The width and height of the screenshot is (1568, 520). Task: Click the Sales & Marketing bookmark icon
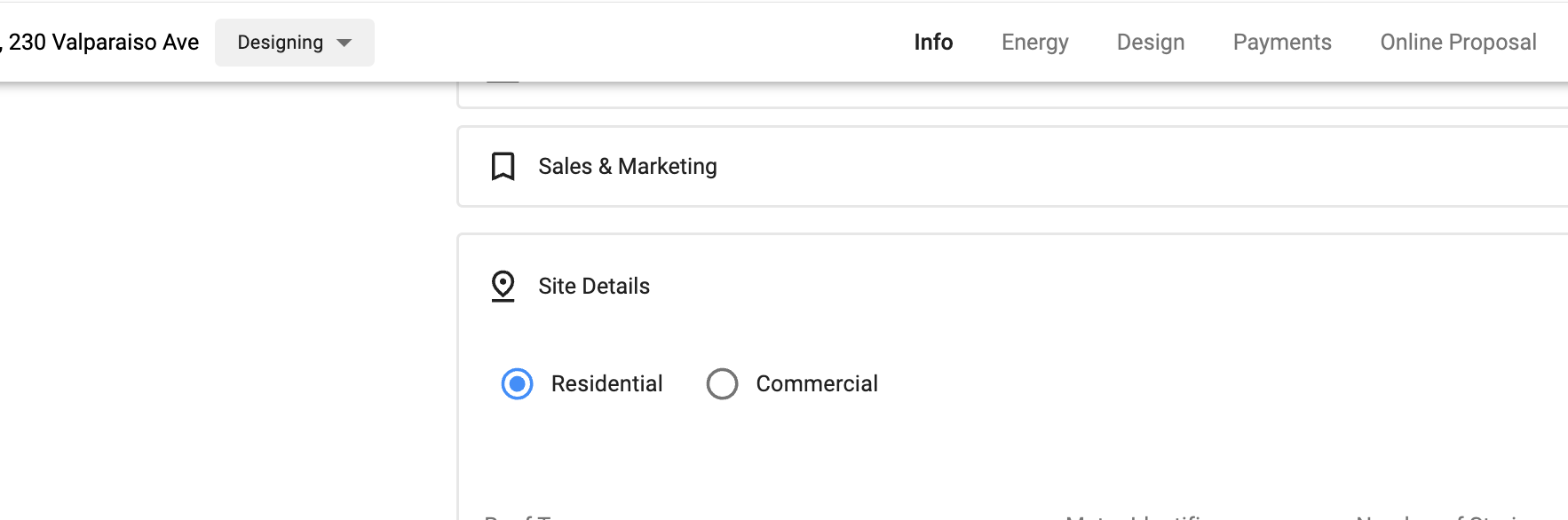tap(503, 167)
